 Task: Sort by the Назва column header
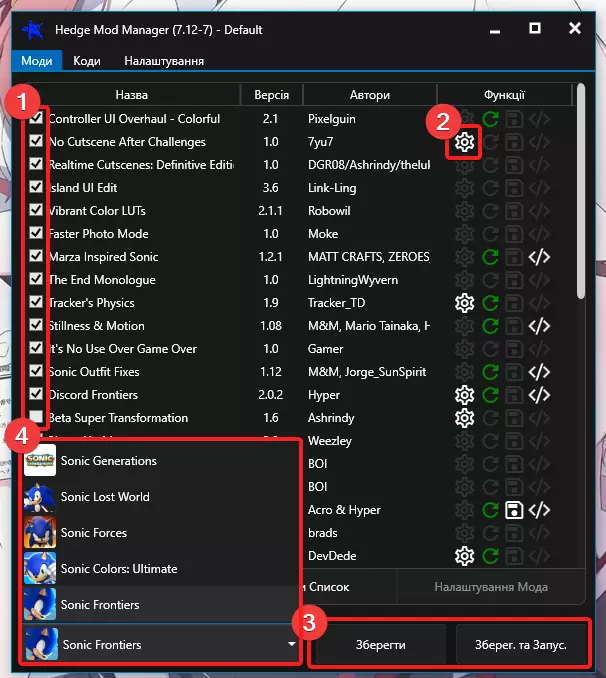[131, 95]
